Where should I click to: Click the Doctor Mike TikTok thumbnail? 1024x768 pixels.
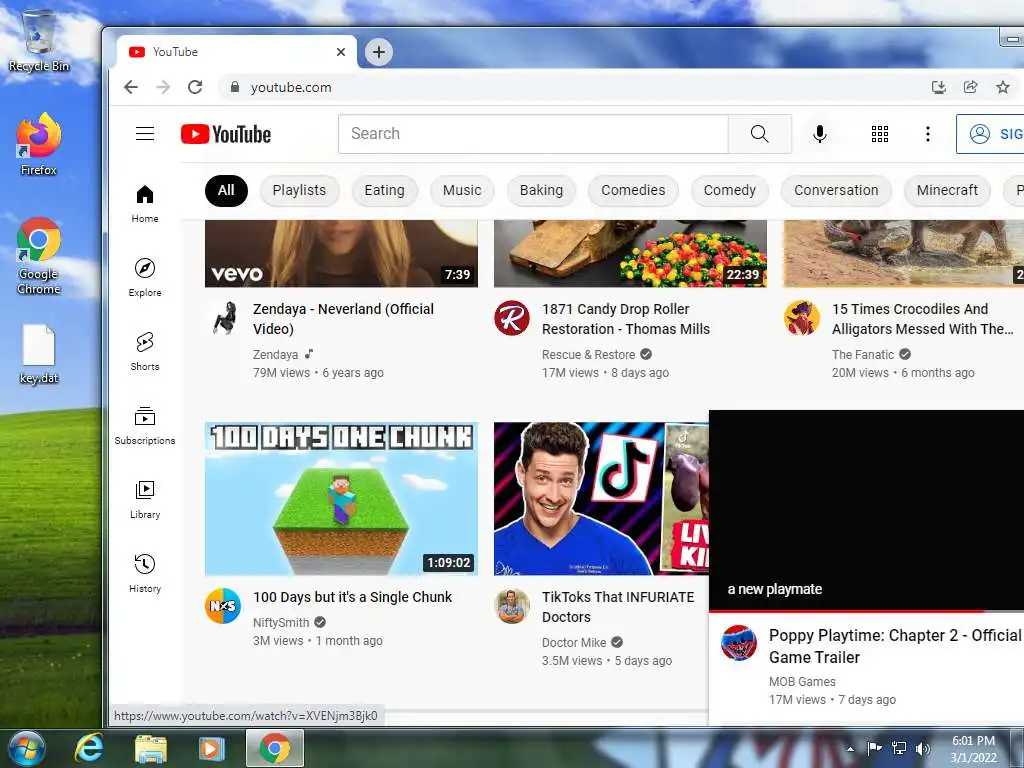[601, 499]
